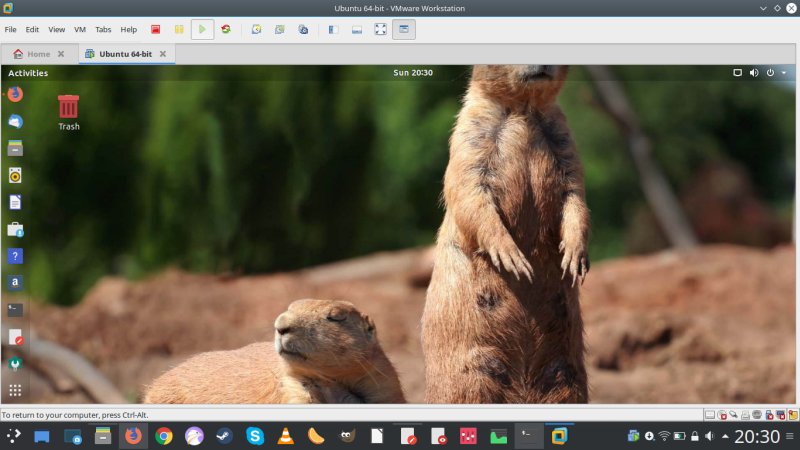800x450 pixels.
Task: Open the Trash icon on the desktop
Action: pyautogui.click(x=68, y=106)
